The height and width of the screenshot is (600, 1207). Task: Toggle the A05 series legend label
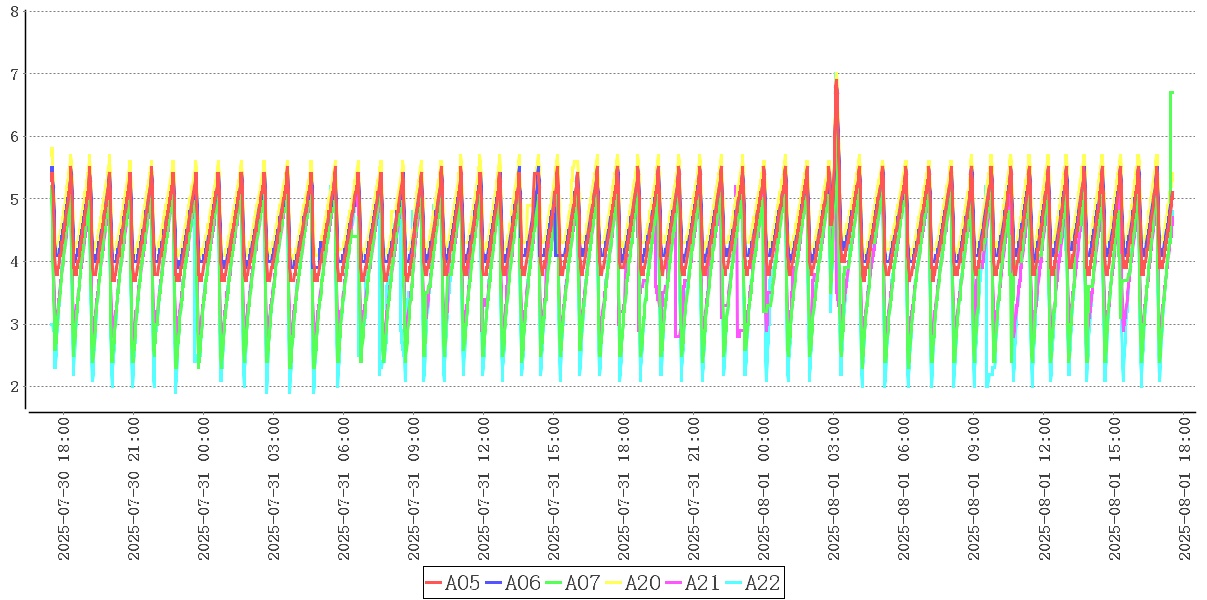462,583
